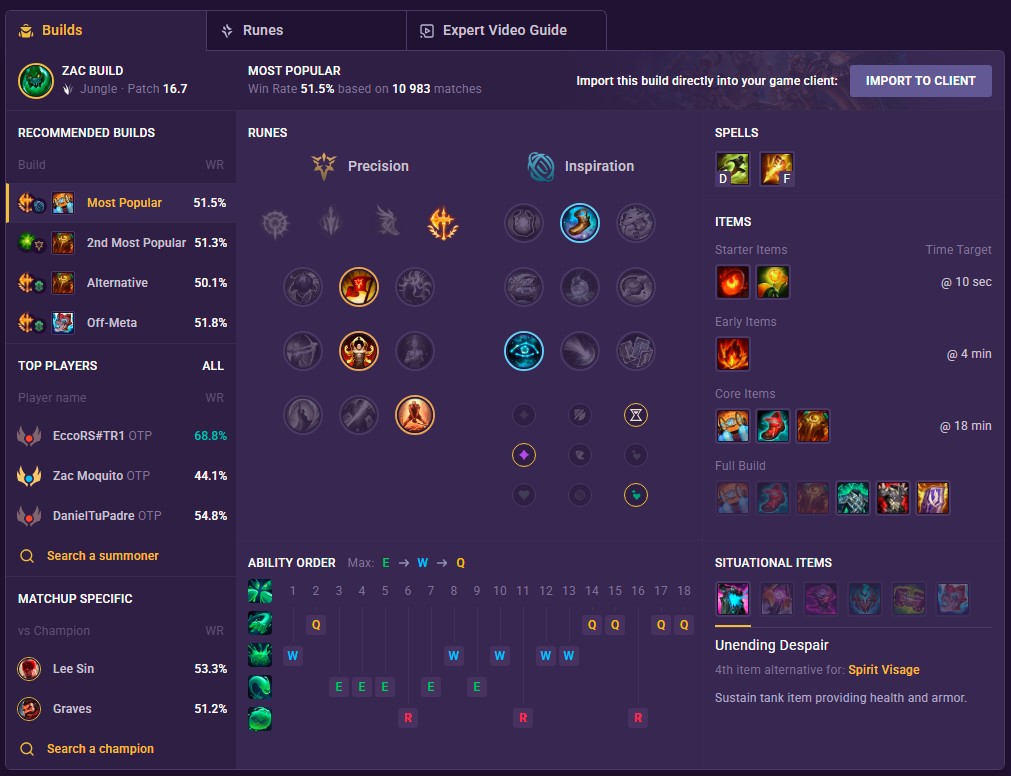Image resolution: width=1011 pixels, height=776 pixels.
Task: Open Lee Sin matchup specific build
Action: point(121,669)
